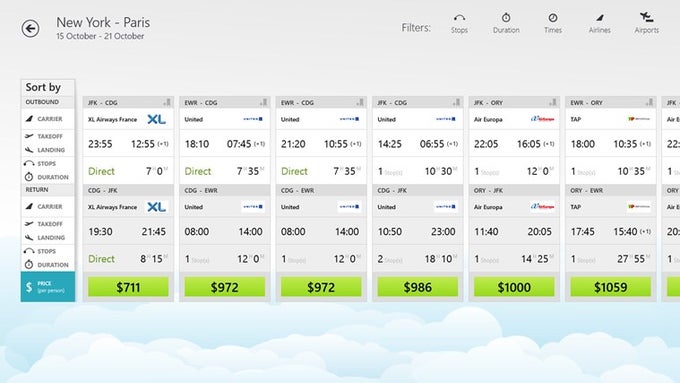This screenshot has height=383, width=680.
Task: Select the $1059 TAP flight
Action: click(611, 287)
